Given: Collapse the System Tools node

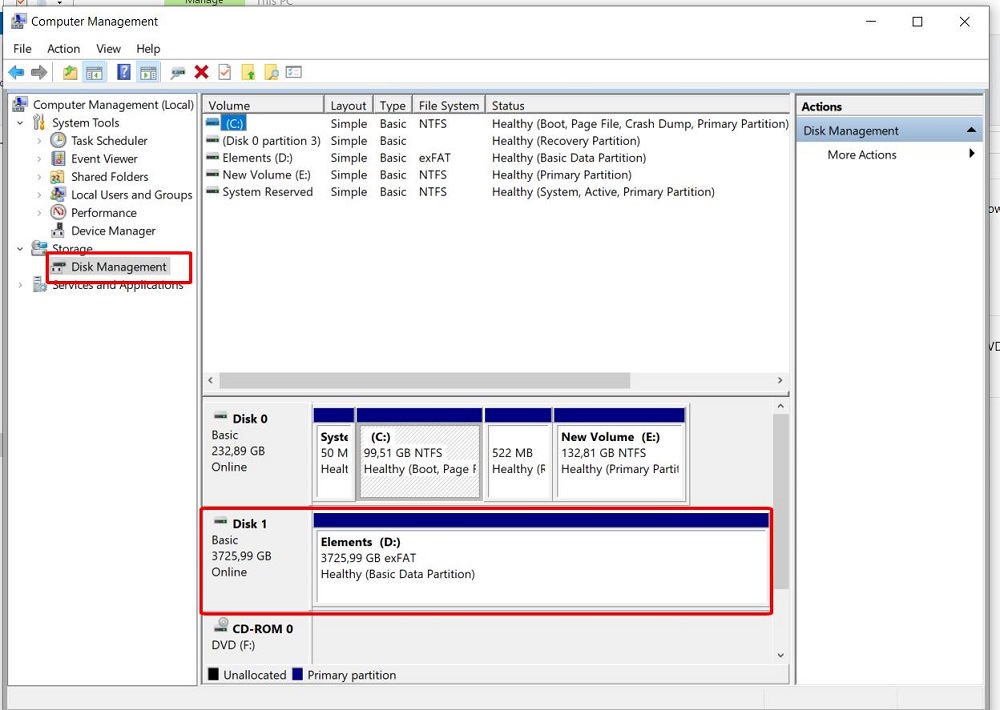Looking at the screenshot, I should click(21, 123).
